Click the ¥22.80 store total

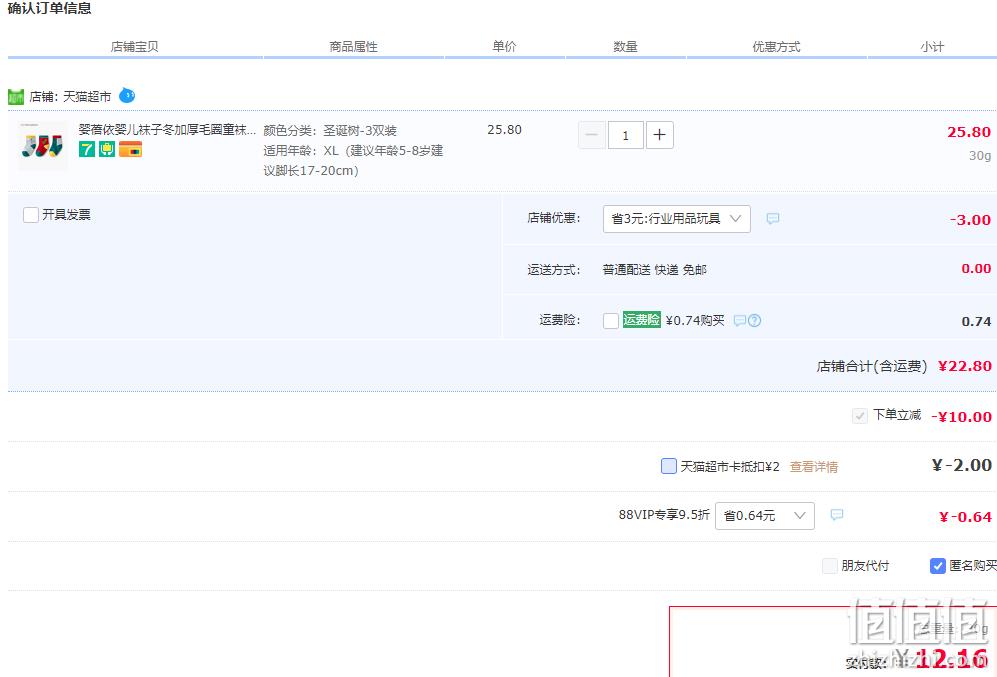point(965,366)
